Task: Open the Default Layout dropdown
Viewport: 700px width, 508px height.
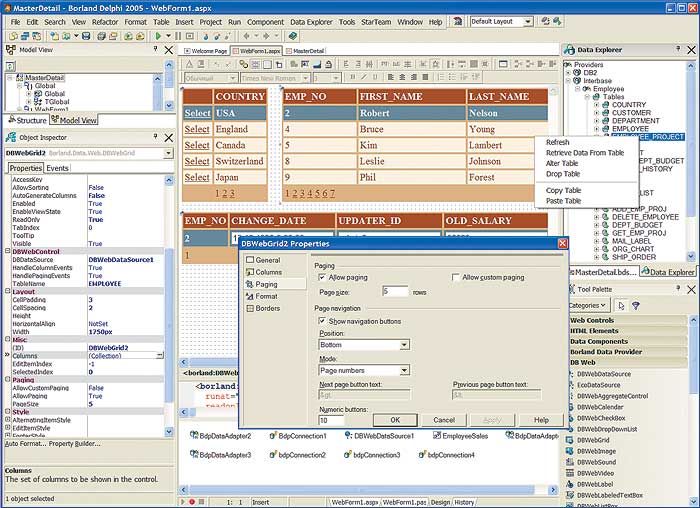Action: (x=528, y=21)
